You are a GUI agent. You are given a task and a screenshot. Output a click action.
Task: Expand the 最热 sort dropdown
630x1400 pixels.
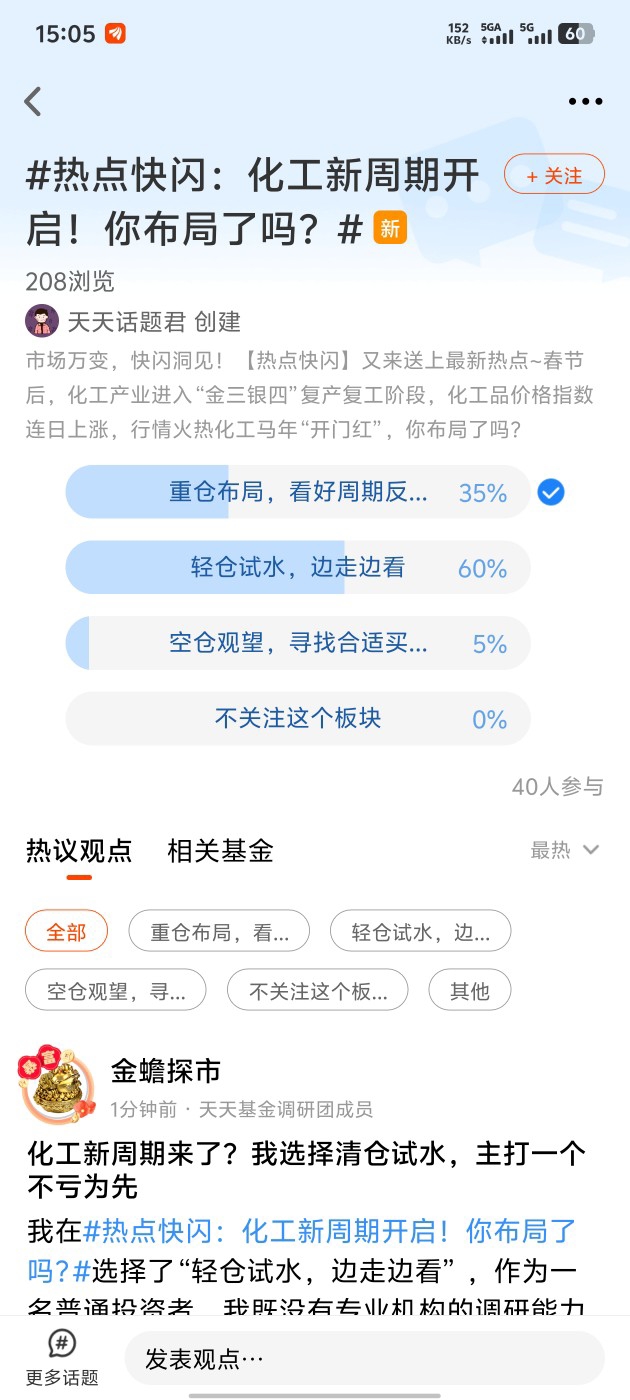click(x=564, y=850)
